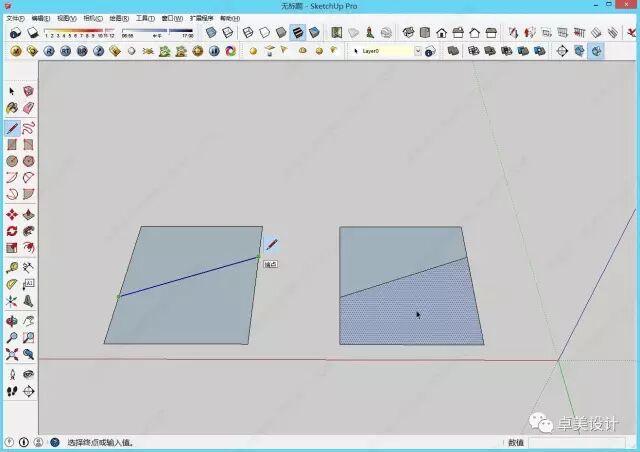Toggle Back Edges face style
640x452 pixels.
point(227,32)
